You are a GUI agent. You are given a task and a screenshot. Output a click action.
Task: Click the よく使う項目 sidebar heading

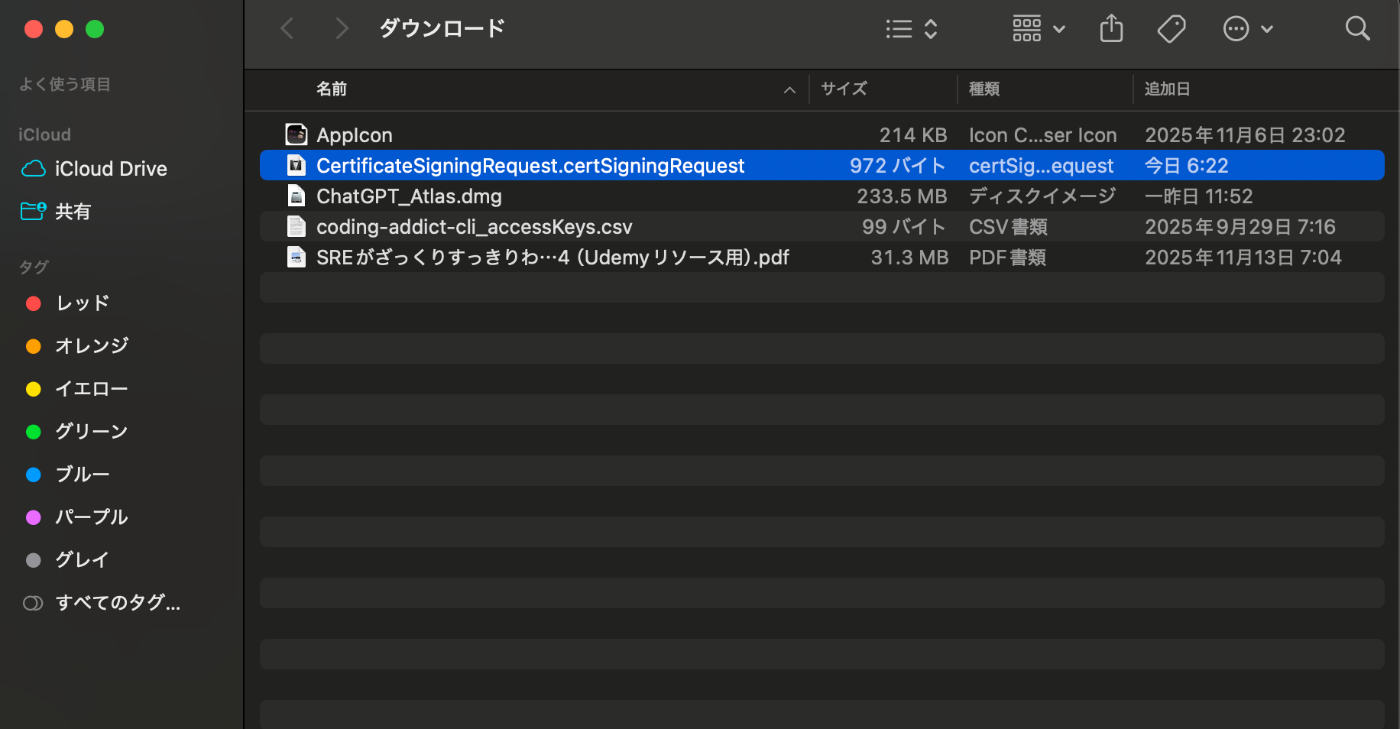(65, 85)
